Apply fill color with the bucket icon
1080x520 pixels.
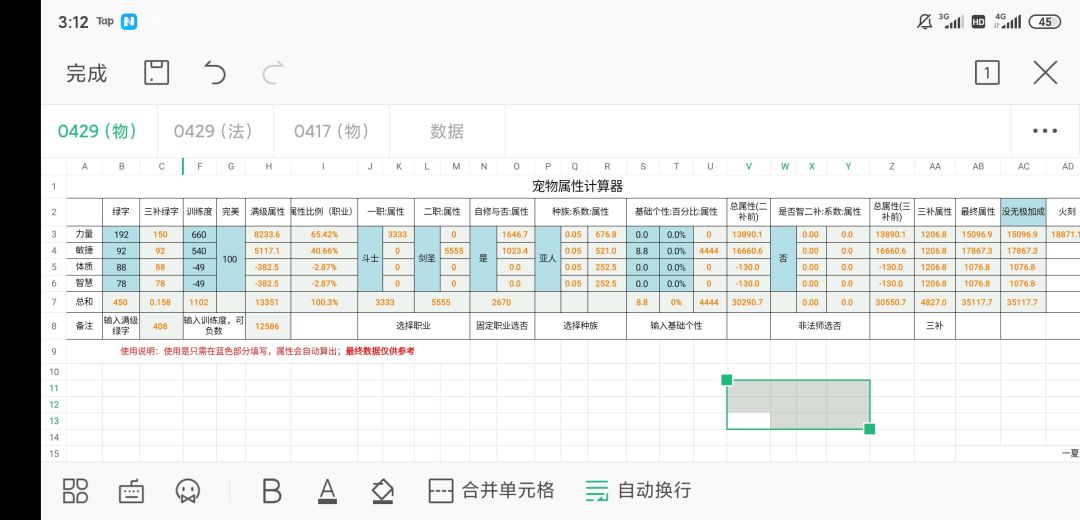[x=382, y=491]
